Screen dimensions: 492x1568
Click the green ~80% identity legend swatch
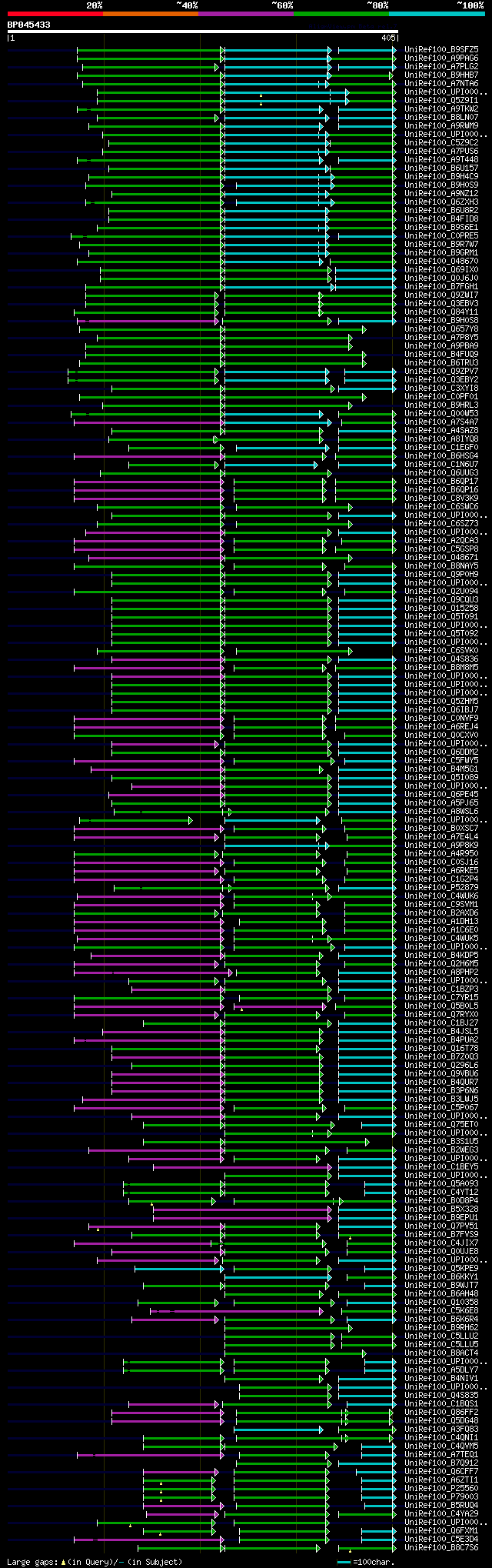point(341,14)
